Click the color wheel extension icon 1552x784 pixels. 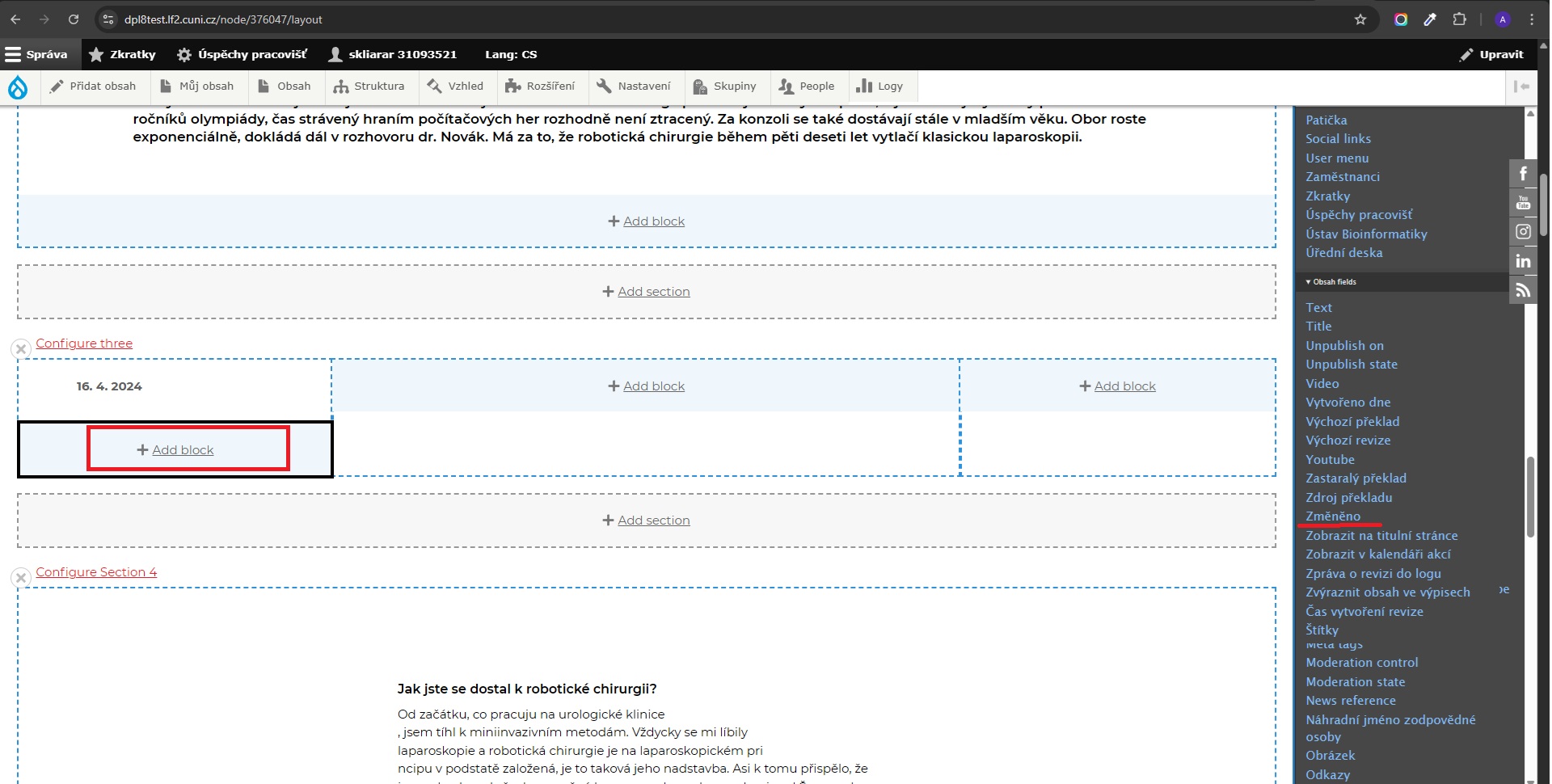(x=1401, y=19)
